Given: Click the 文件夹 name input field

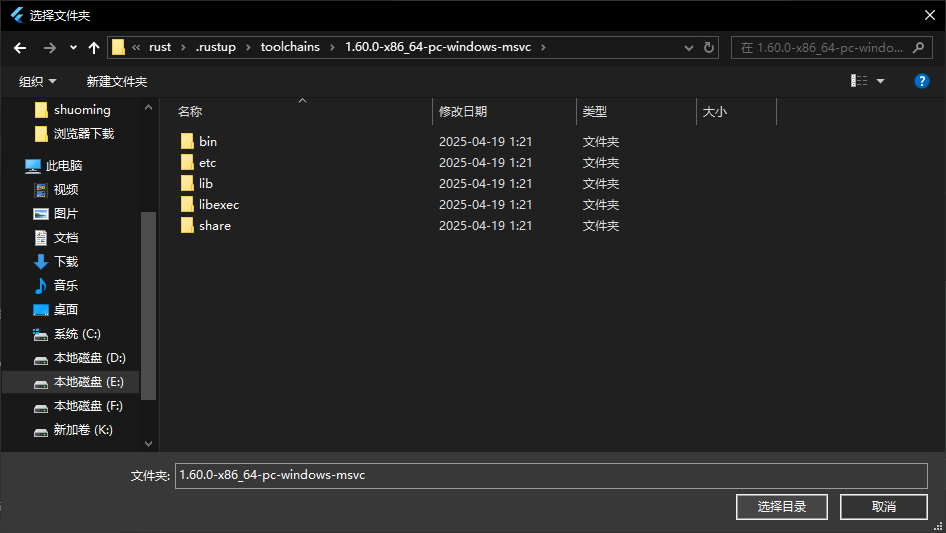Looking at the screenshot, I should [x=551, y=476].
